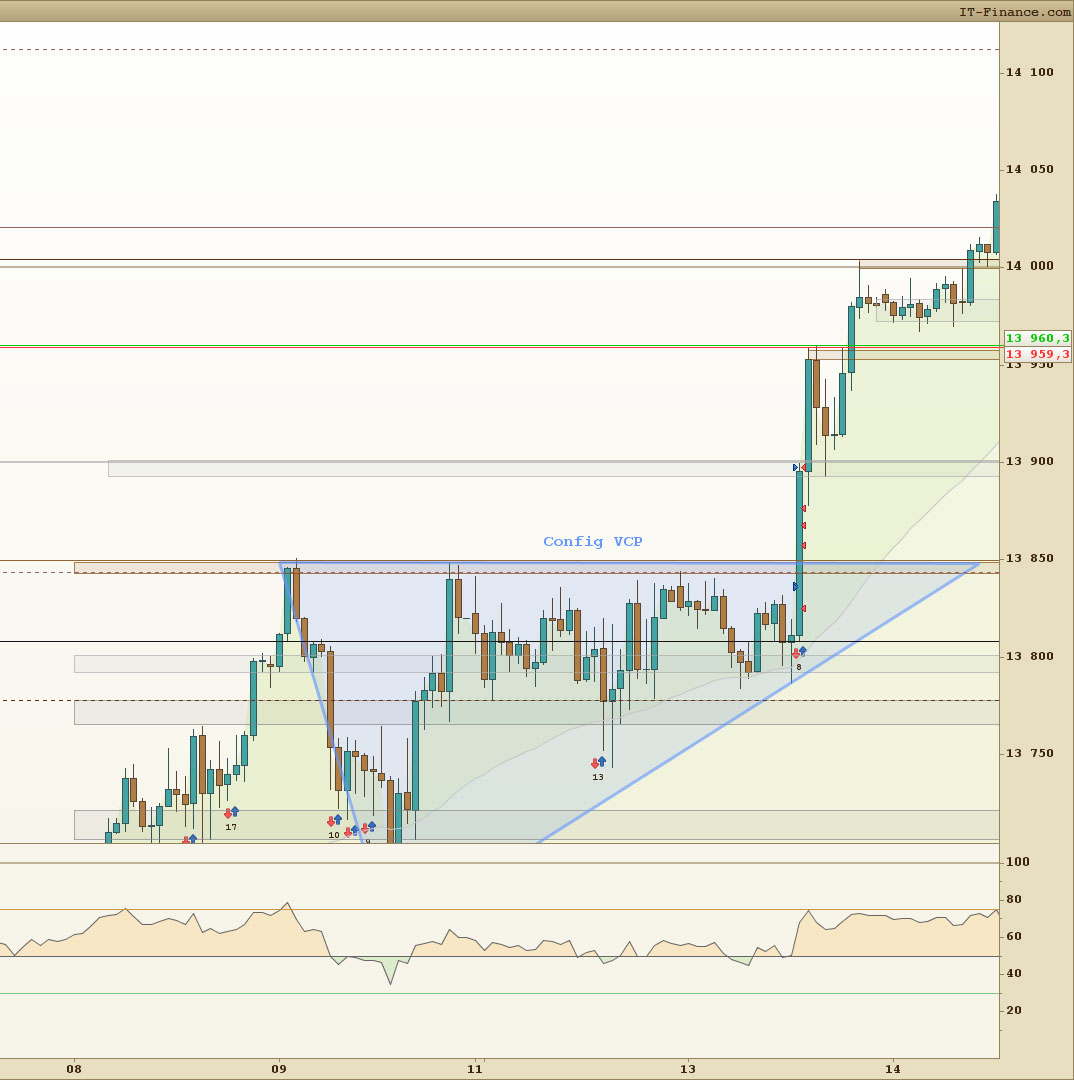The width and height of the screenshot is (1074, 1080).
Task: Click the 13 800 price axis label
Action: click(x=1029, y=656)
